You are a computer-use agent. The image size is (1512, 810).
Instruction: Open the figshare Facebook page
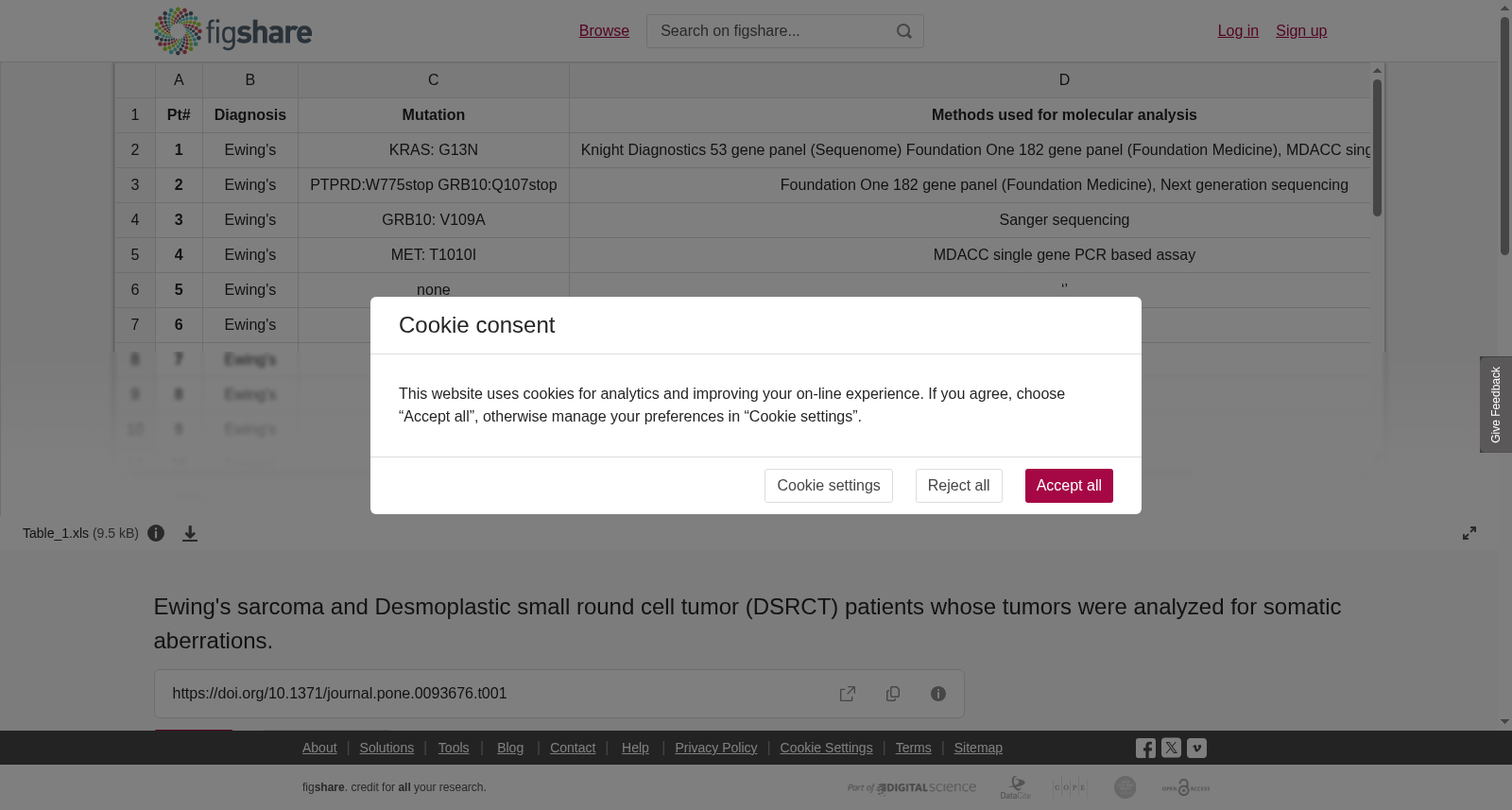1145,749
